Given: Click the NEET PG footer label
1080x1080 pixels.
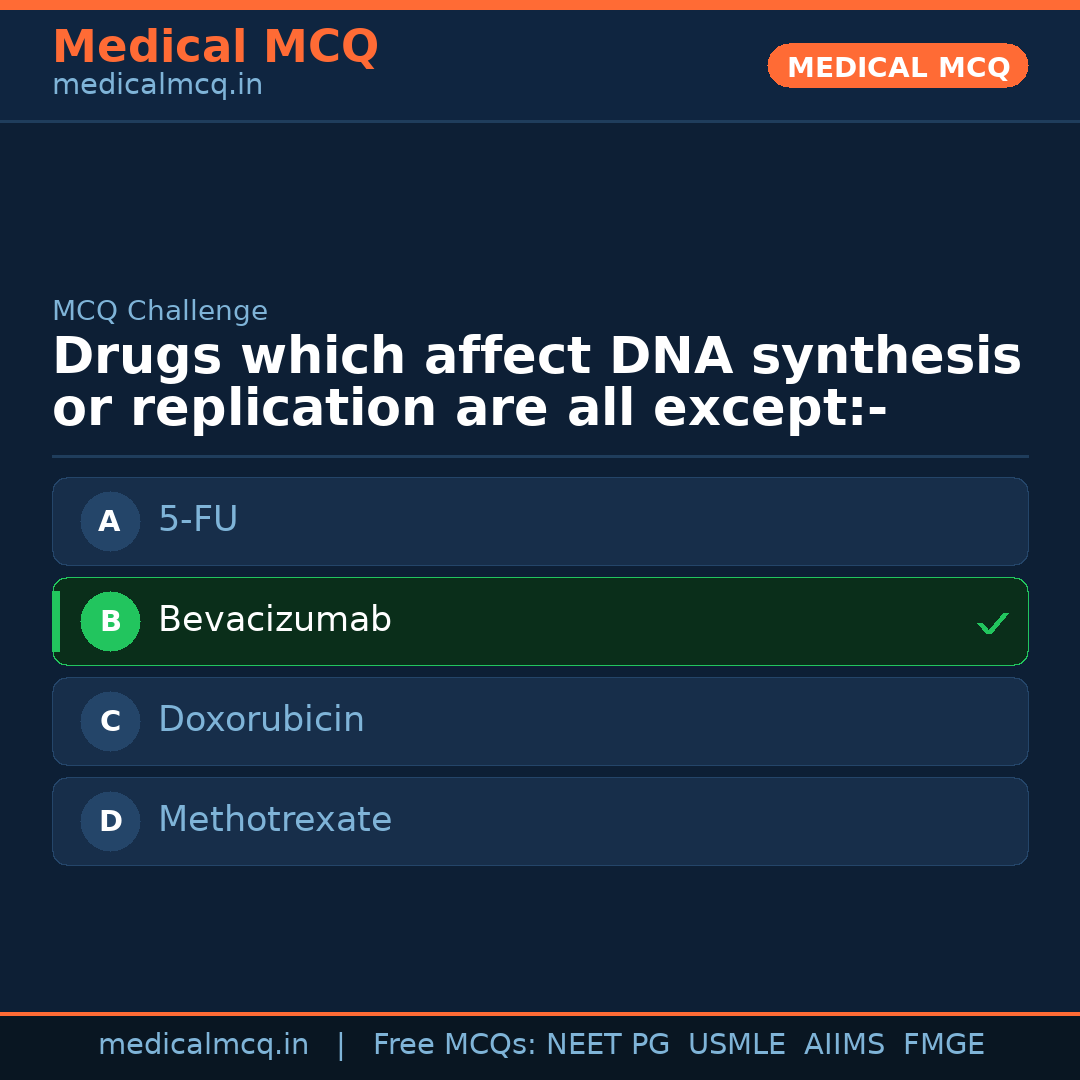Looking at the screenshot, I should (608, 1045).
